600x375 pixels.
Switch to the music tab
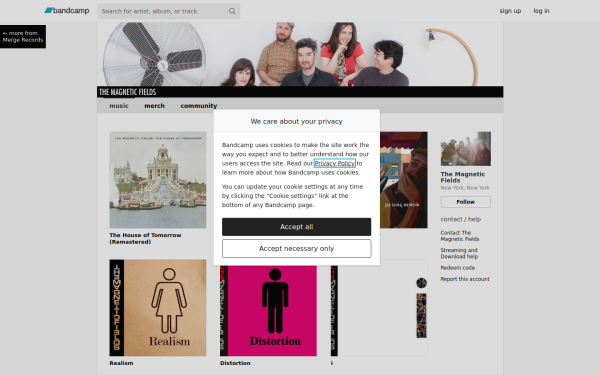pos(119,106)
